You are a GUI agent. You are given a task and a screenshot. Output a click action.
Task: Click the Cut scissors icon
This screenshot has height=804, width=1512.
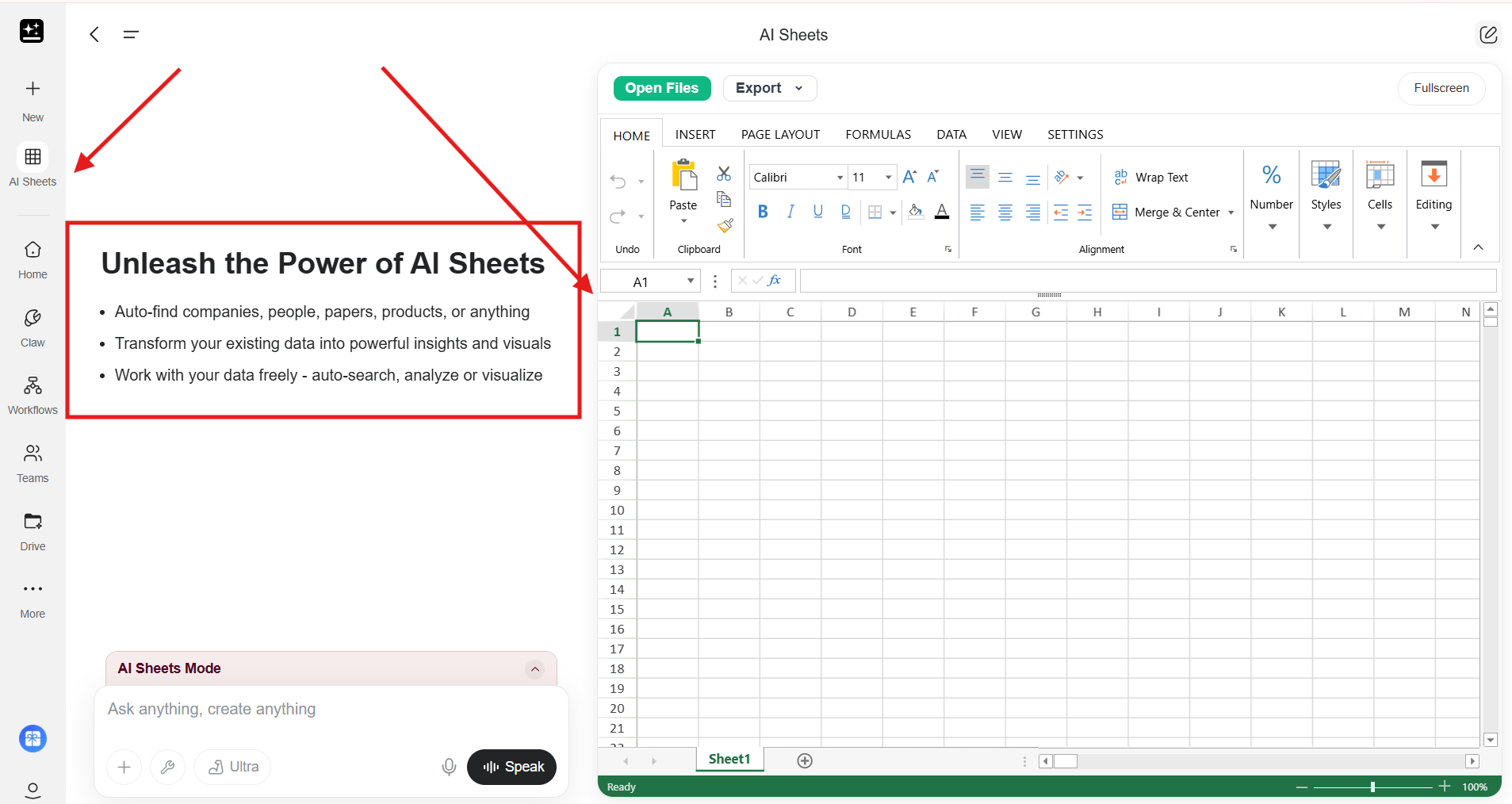(x=723, y=174)
